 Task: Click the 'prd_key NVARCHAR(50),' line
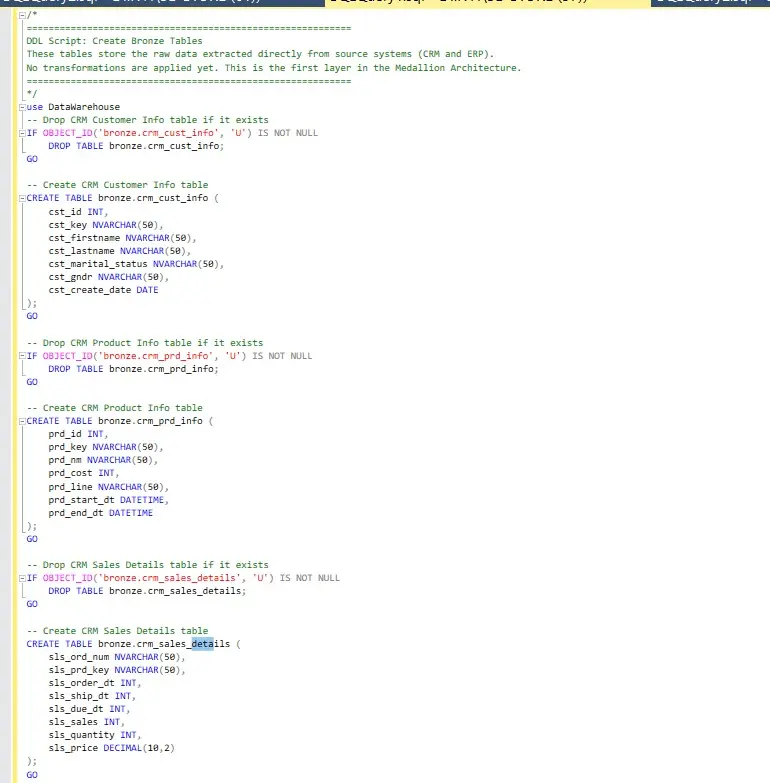[106, 447]
